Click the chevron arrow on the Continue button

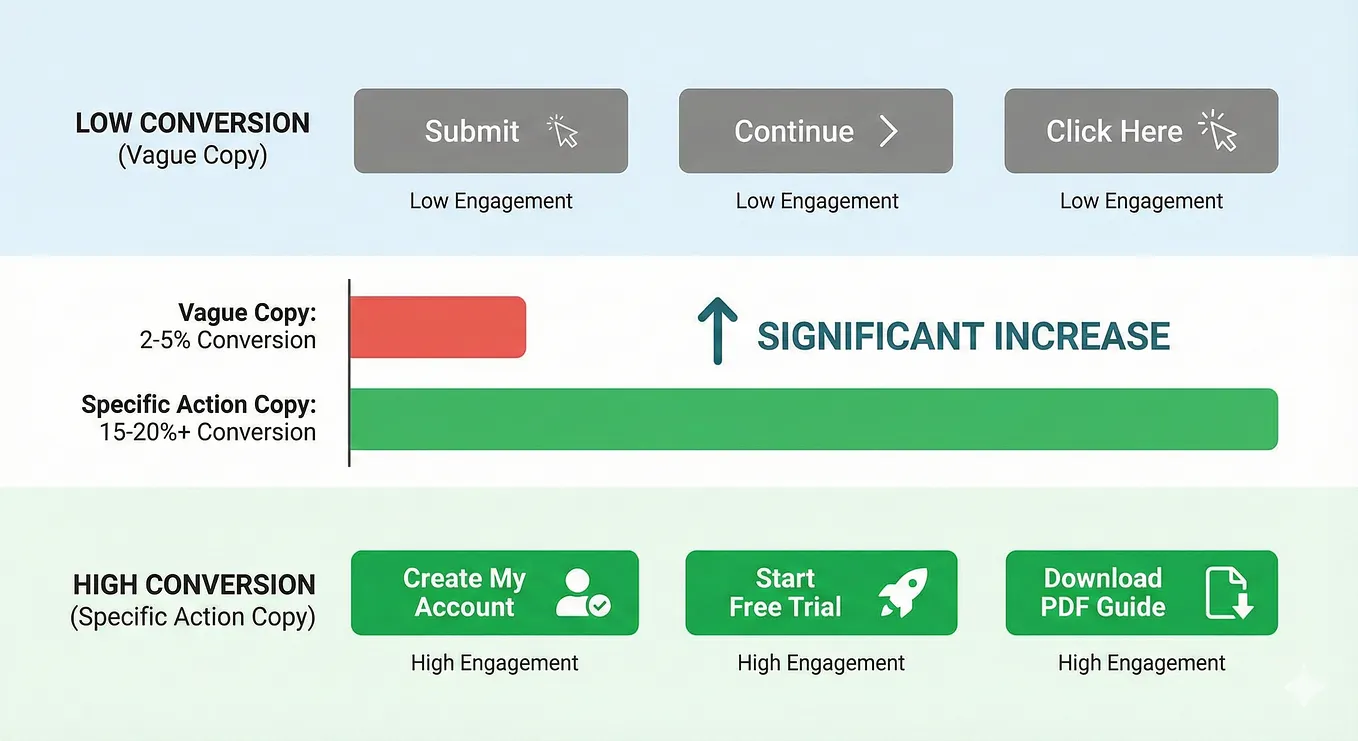click(x=888, y=131)
